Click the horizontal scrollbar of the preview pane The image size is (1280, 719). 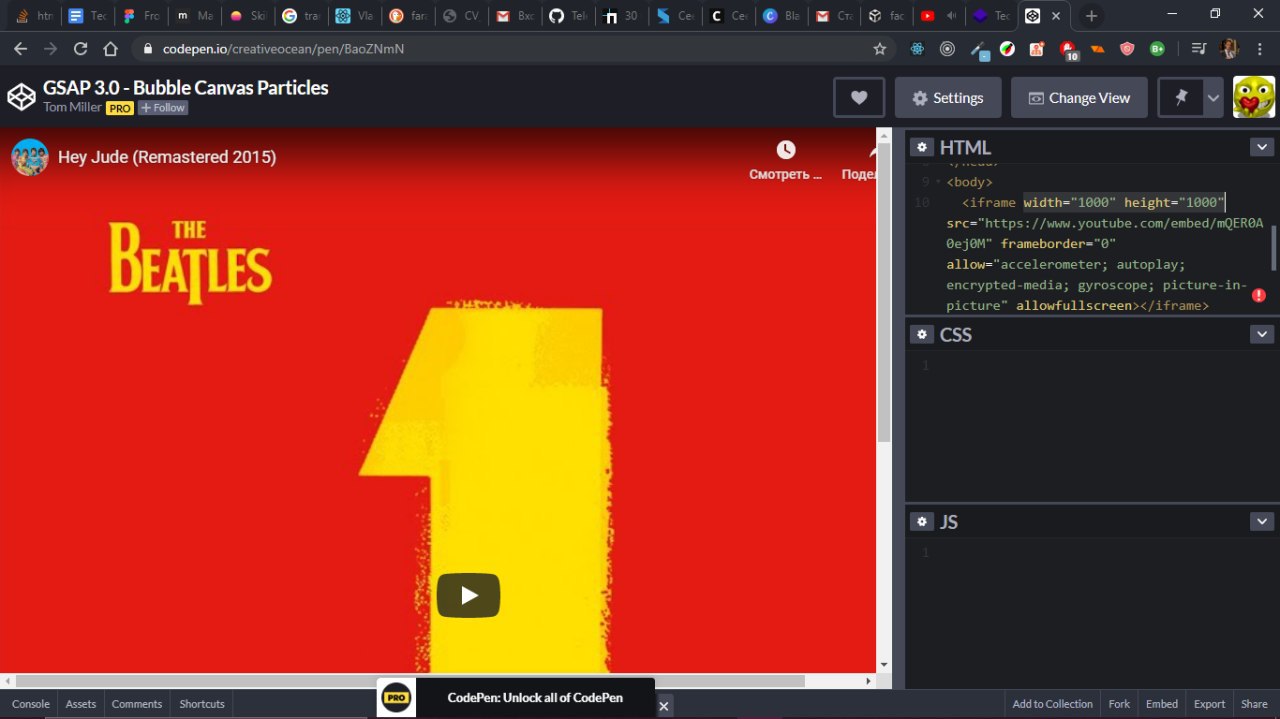pyautogui.click(x=411, y=681)
